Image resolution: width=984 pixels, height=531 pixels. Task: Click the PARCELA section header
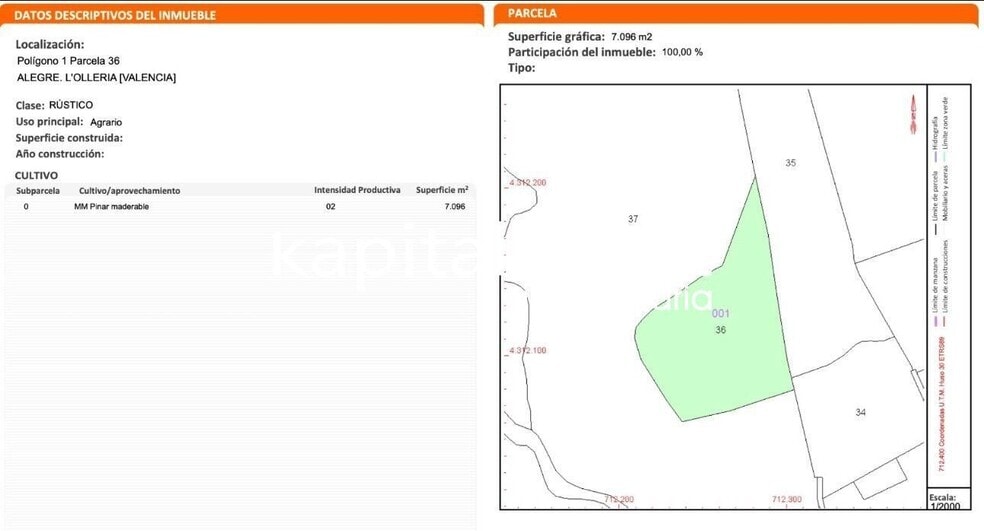pos(532,14)
